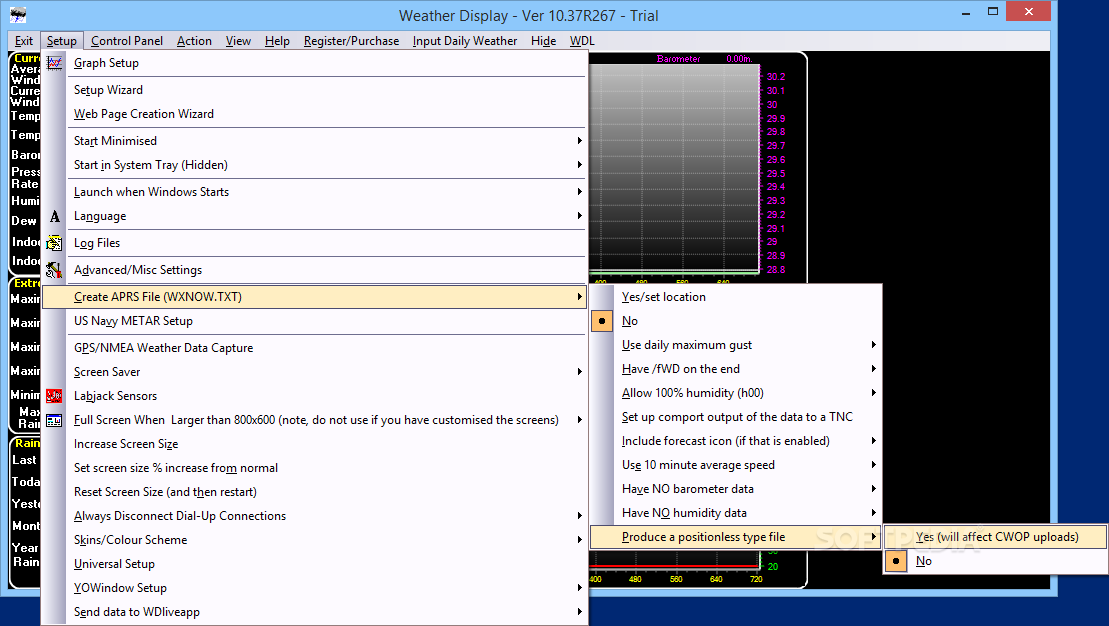Open Register/Purchase menu
This screenshot has height=626, width=1109.
pos(352,41)
